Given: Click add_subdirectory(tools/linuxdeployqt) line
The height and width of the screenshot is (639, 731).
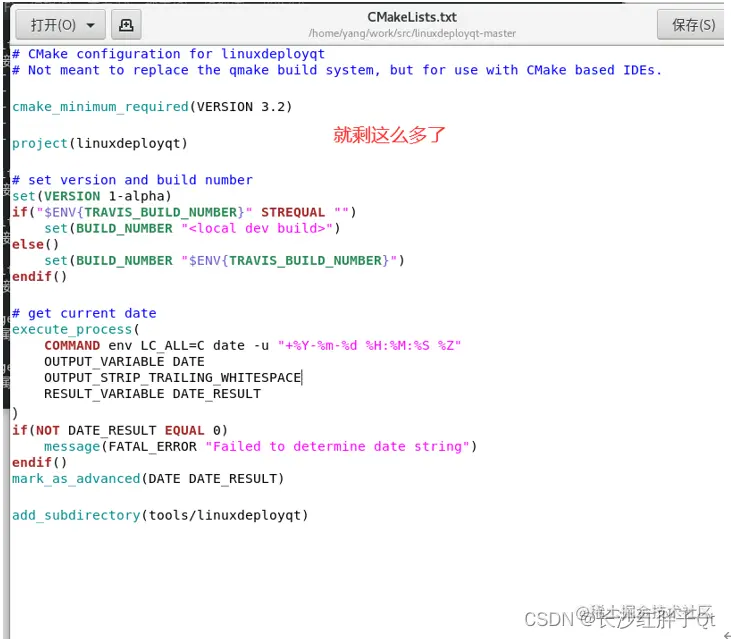Looking at the screenshot, I should click(160, 515).
